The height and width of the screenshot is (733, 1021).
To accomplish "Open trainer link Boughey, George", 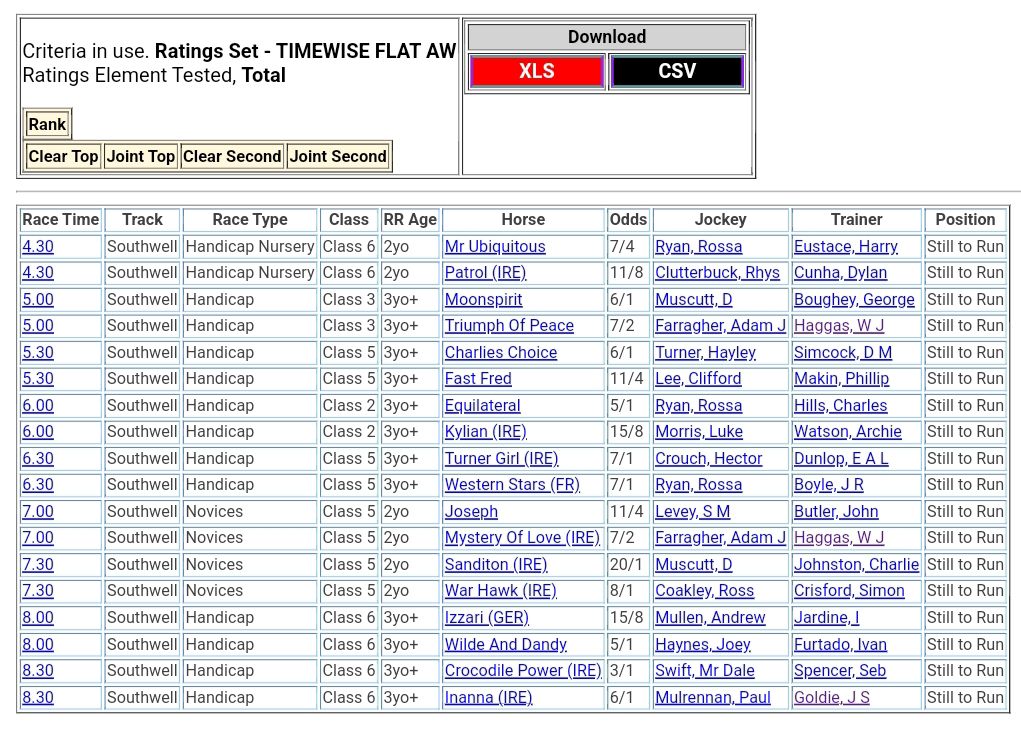I will click(x=854, y=299).
